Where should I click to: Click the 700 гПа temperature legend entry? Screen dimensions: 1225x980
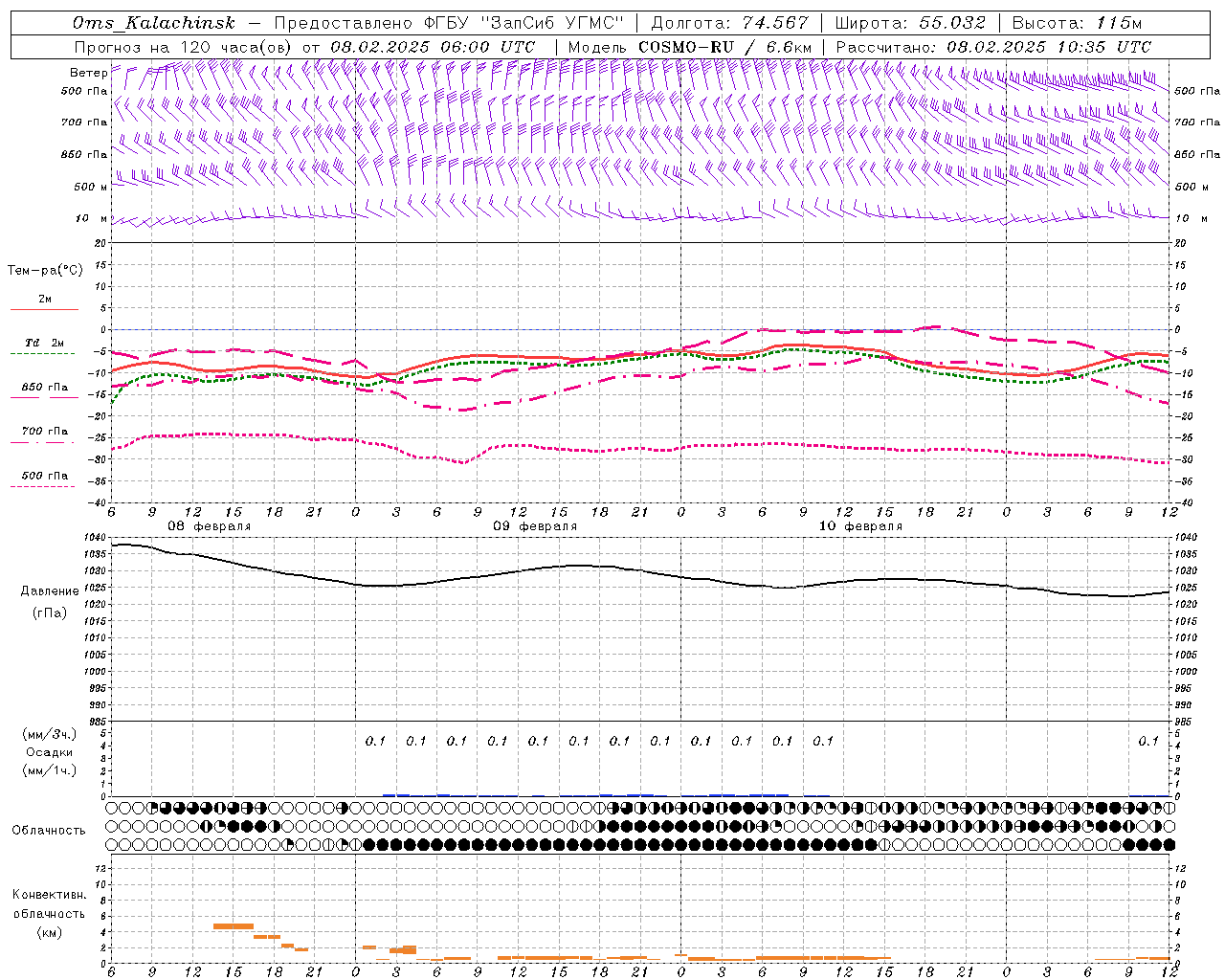(45, 431)
